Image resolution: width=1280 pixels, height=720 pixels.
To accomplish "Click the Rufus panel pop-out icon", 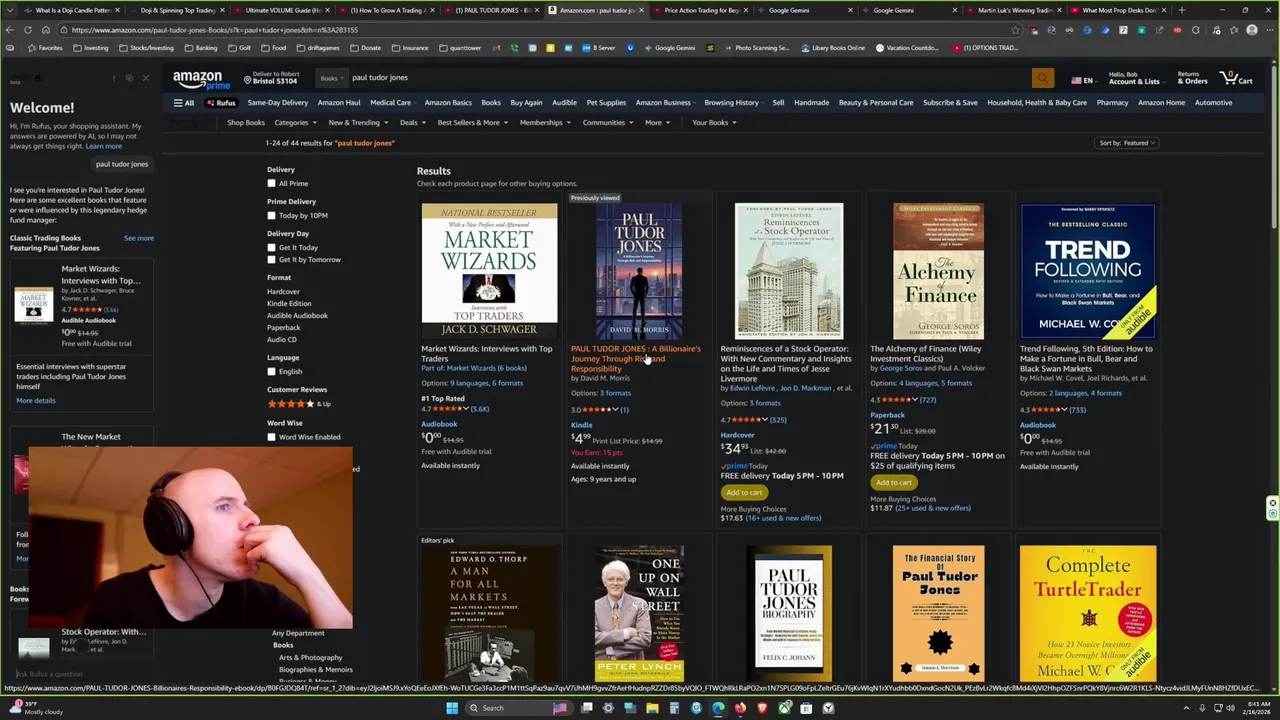I will [x=129, y=78].
